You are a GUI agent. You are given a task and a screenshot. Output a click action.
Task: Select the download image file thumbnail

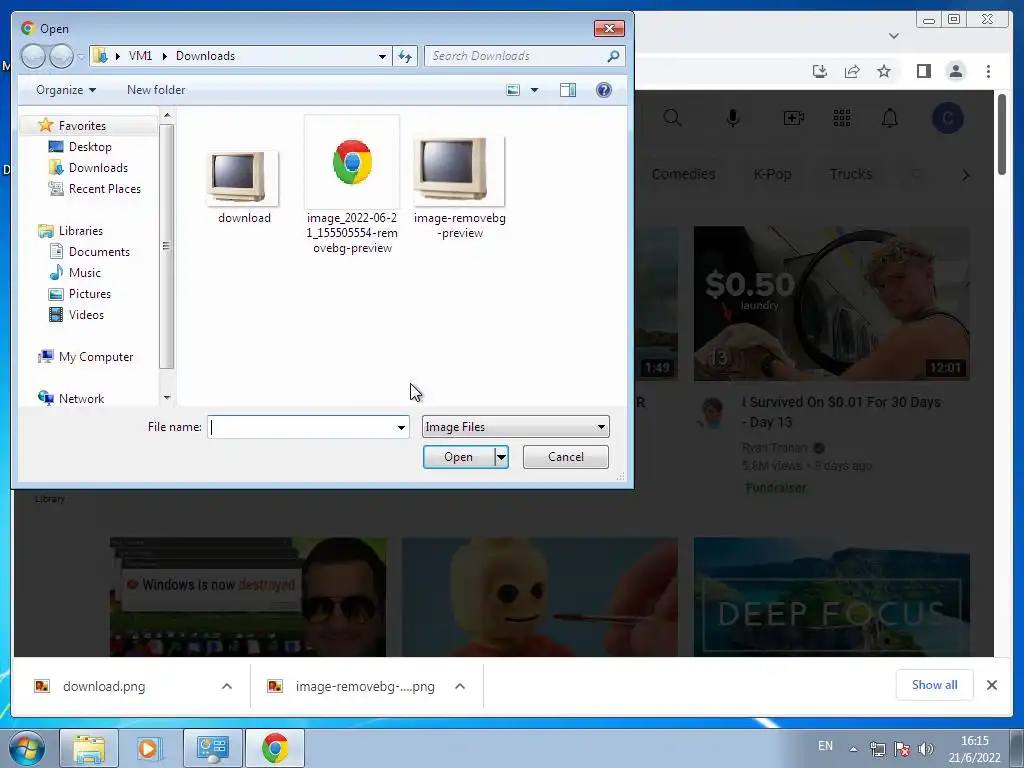pos(244,178)
